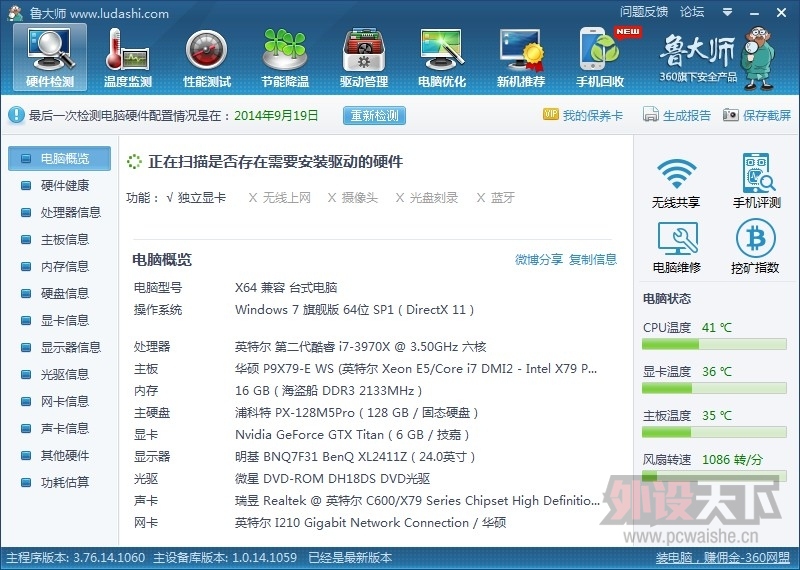Click 明基 BenQ XL2411Z monitor text
Viewport: 800px width, 570px height.
[355, 457]
